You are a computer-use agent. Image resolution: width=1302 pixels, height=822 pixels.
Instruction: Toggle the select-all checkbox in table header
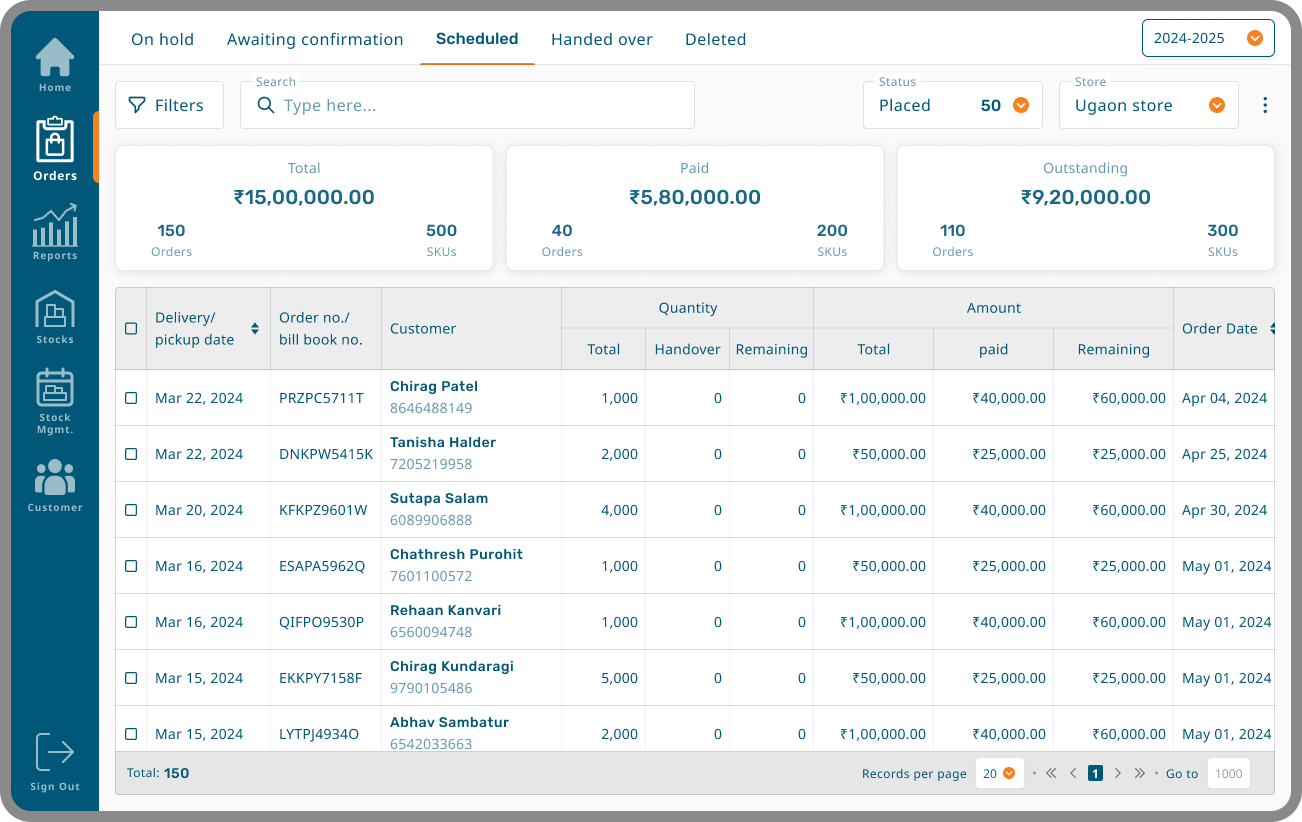[x=131, y=329]
